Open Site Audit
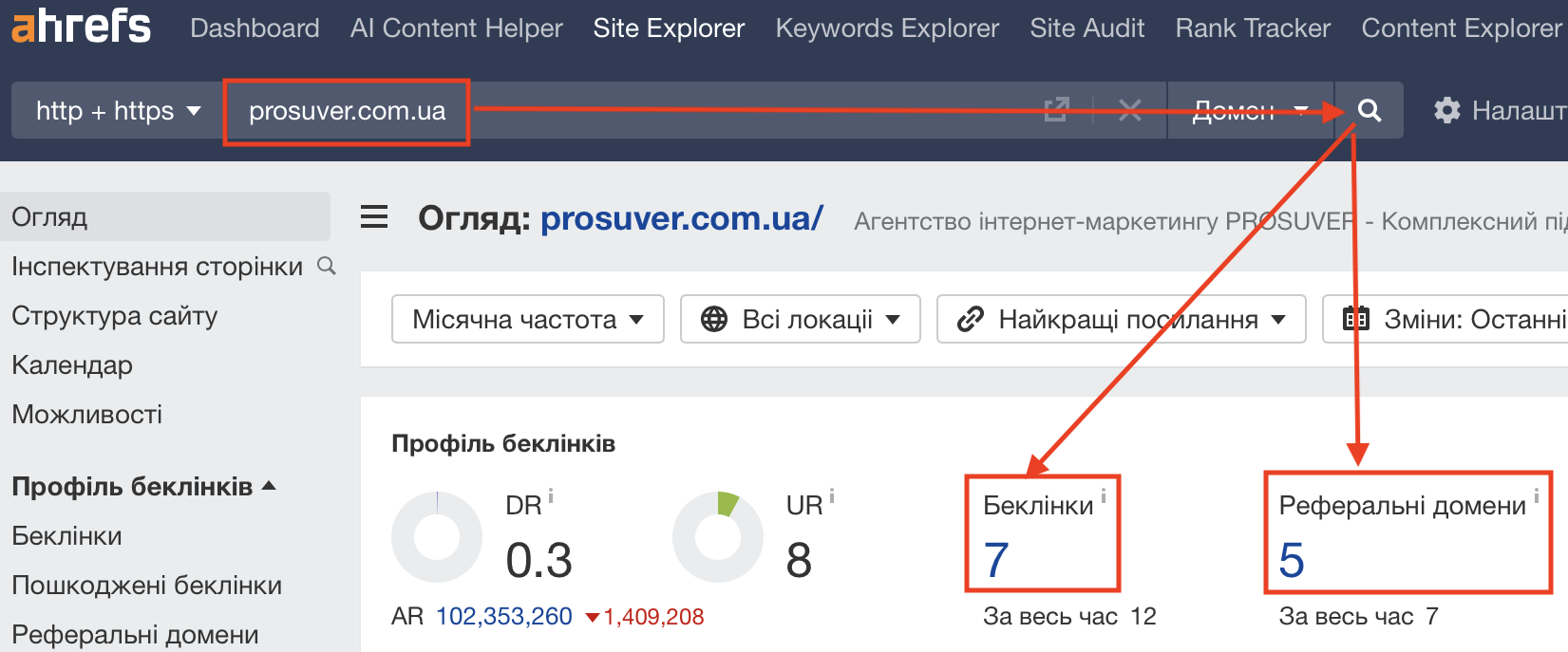This screenshot has width=1568, height=652. 1087,28
